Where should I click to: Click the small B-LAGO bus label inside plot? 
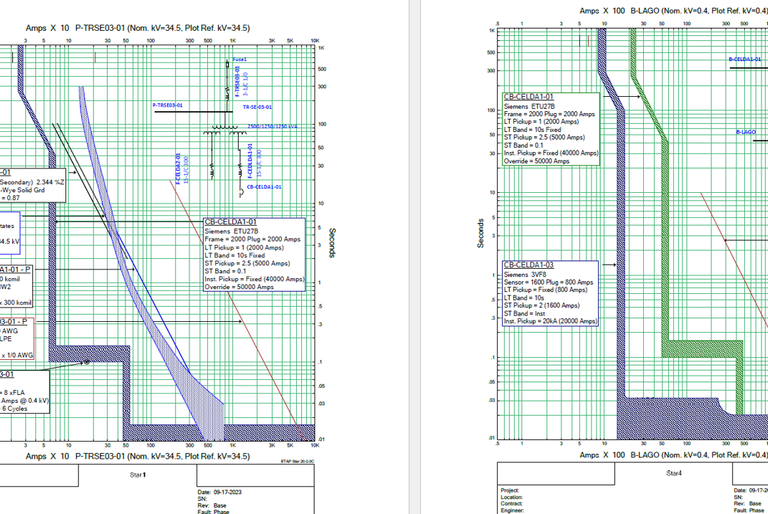pyautogui.click(x=746, y=132)
